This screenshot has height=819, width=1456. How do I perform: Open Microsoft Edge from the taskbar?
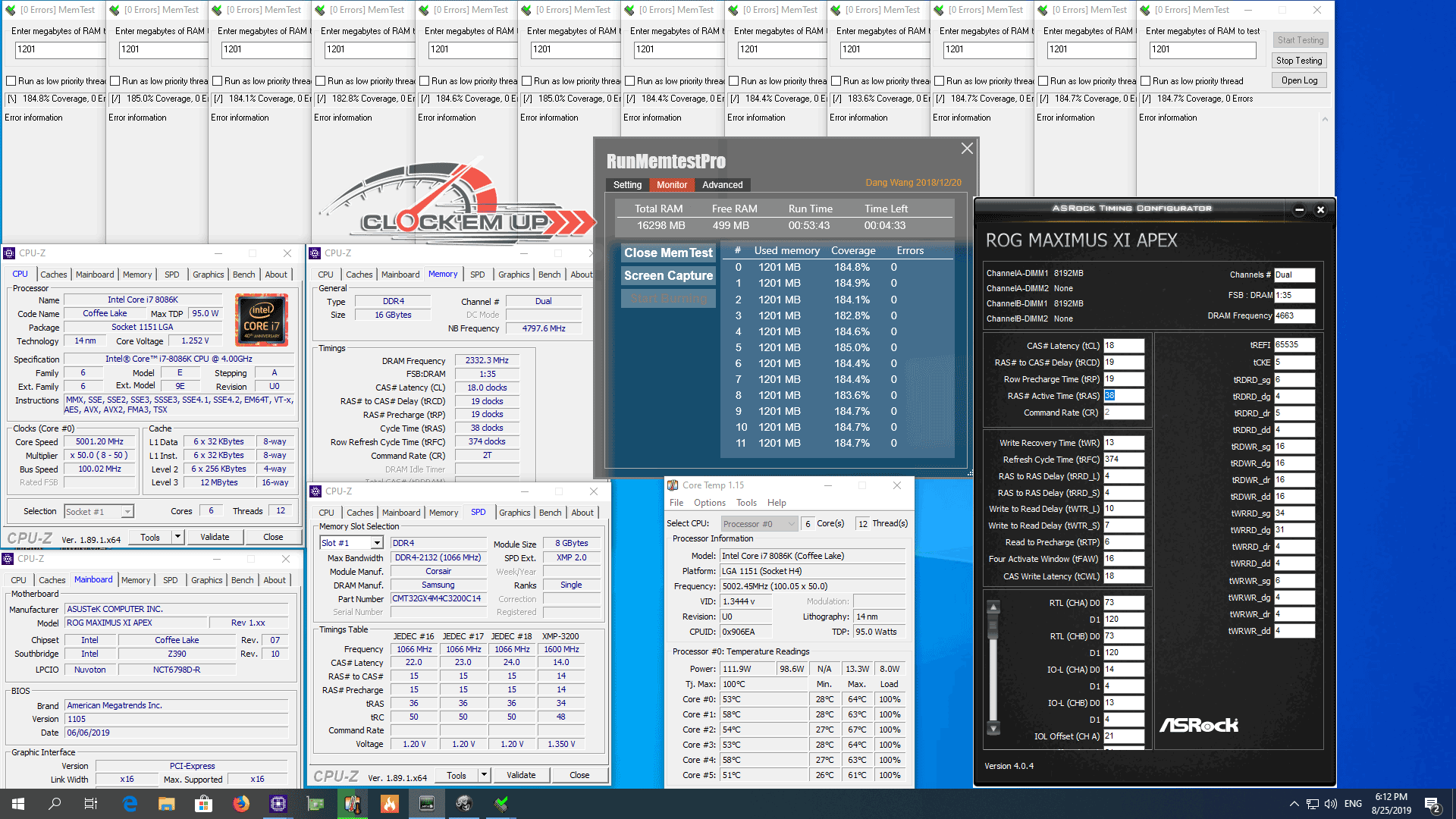[x=130, y=804]
